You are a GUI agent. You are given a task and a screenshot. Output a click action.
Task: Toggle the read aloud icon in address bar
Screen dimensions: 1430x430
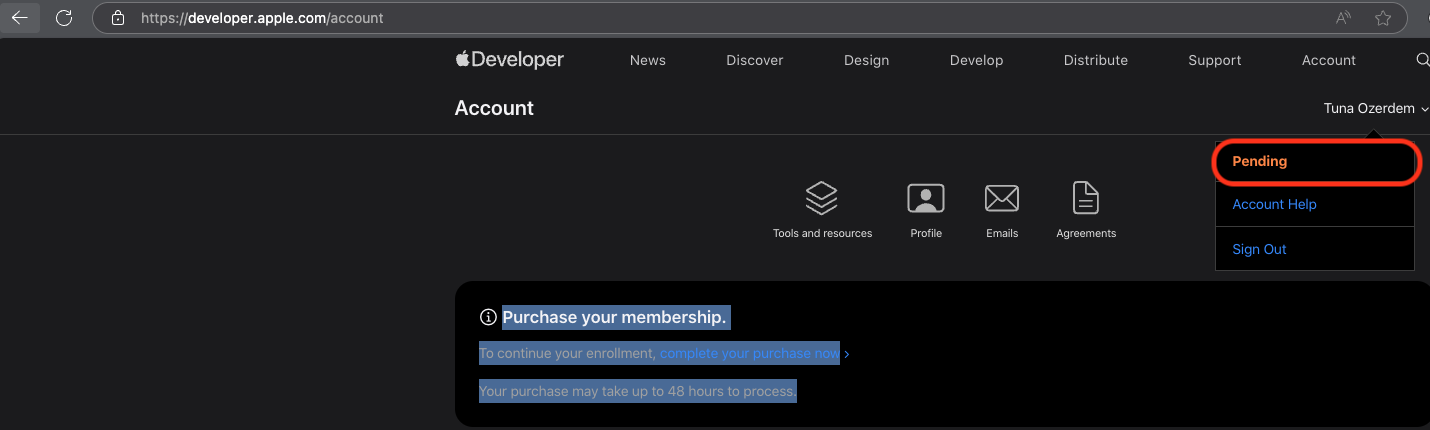point(1343,18)
